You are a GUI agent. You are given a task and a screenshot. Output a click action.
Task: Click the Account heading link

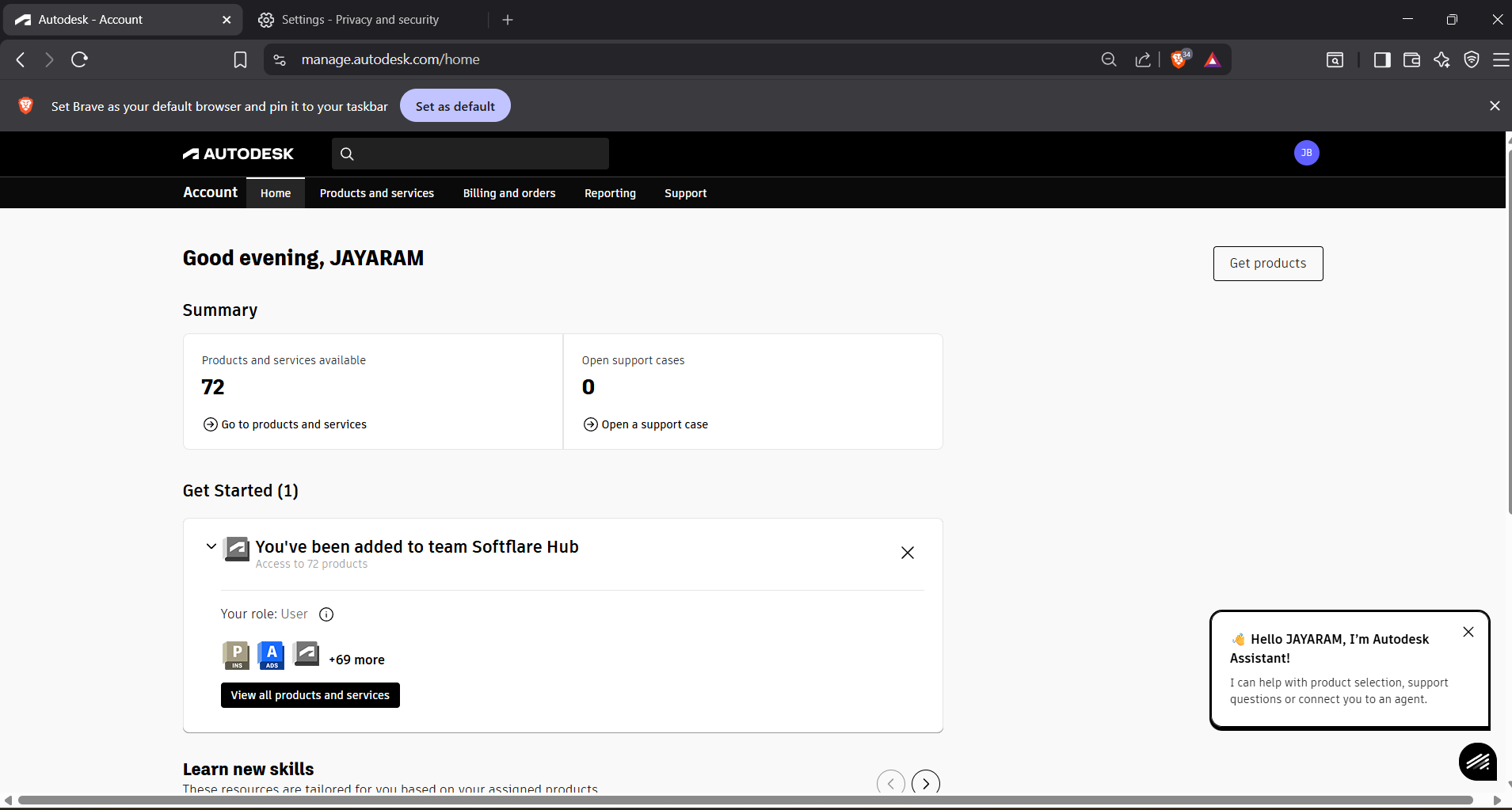click(x=210, y=192)
